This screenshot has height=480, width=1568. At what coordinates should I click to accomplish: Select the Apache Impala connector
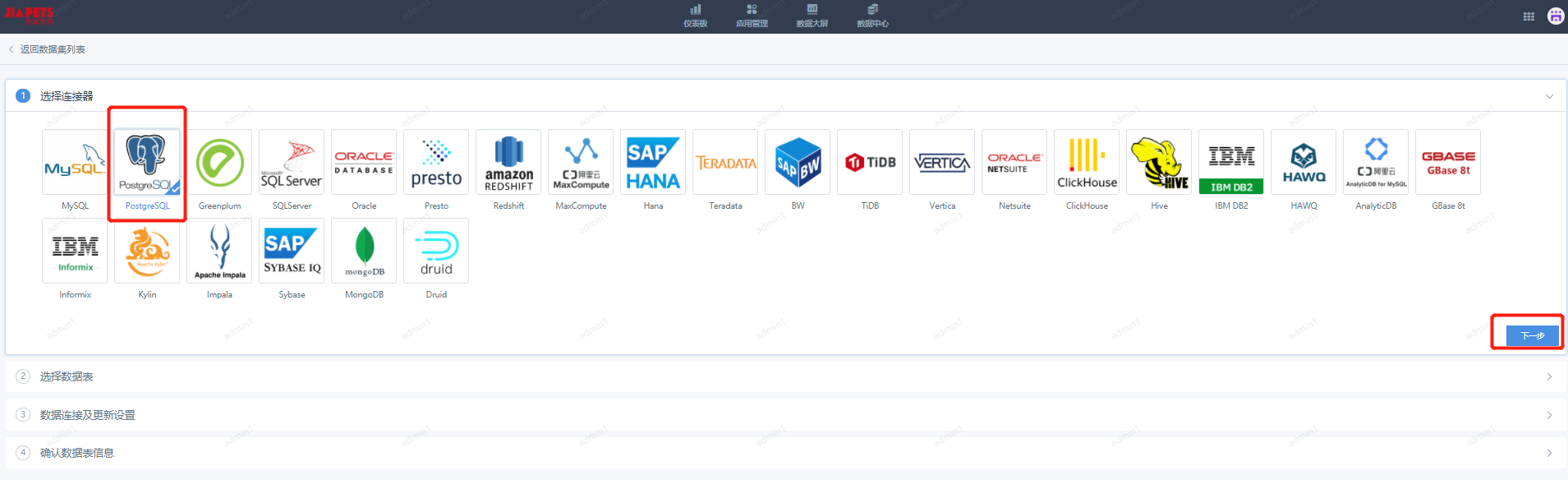click(219, 251)
